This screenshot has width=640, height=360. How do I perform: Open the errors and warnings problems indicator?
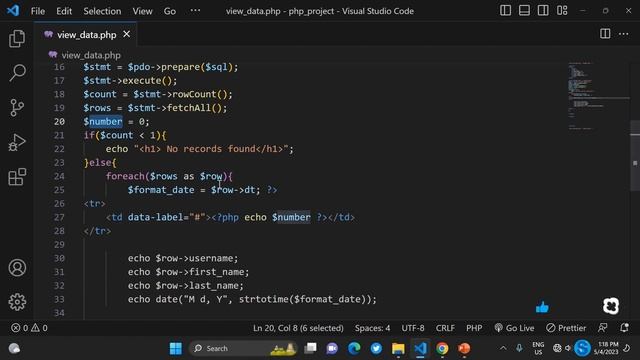click(29, 328)
